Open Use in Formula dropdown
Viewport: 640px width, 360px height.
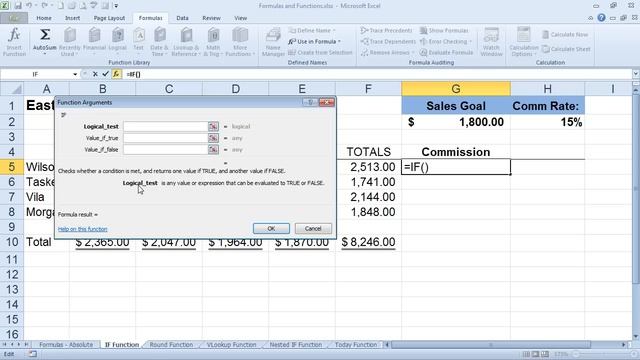click(x=314, y=42)
